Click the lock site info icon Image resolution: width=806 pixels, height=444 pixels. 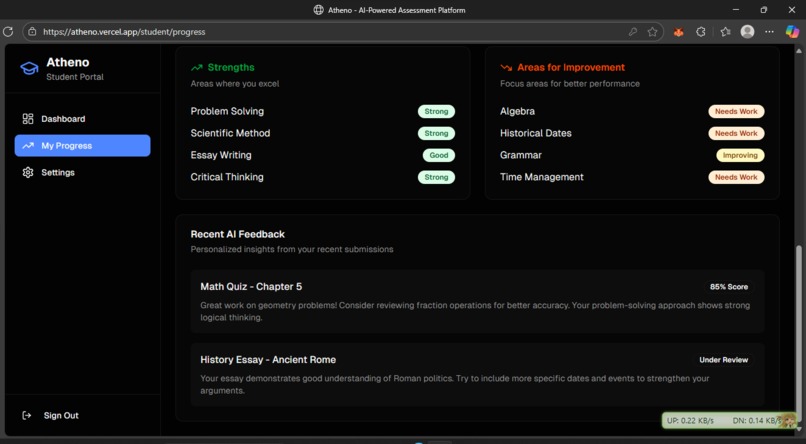tap(32, 31)
